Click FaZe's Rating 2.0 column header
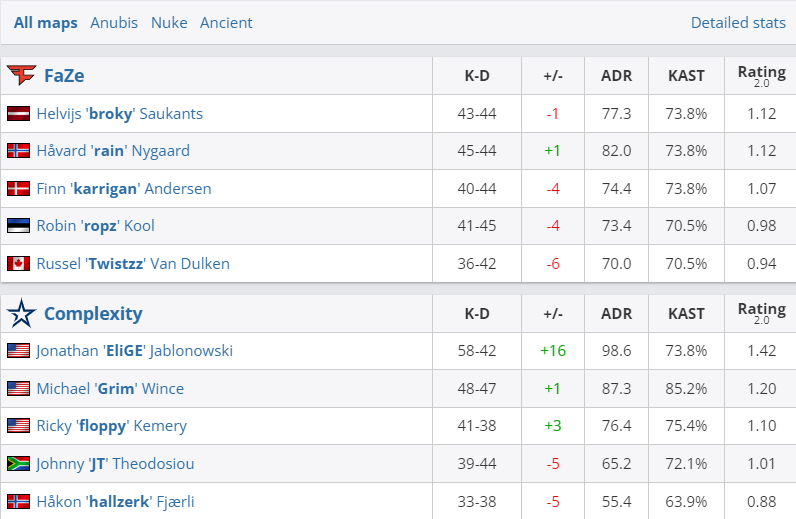Image resolution: width=796 pixels, height=519 pixels. pos(761,75)
